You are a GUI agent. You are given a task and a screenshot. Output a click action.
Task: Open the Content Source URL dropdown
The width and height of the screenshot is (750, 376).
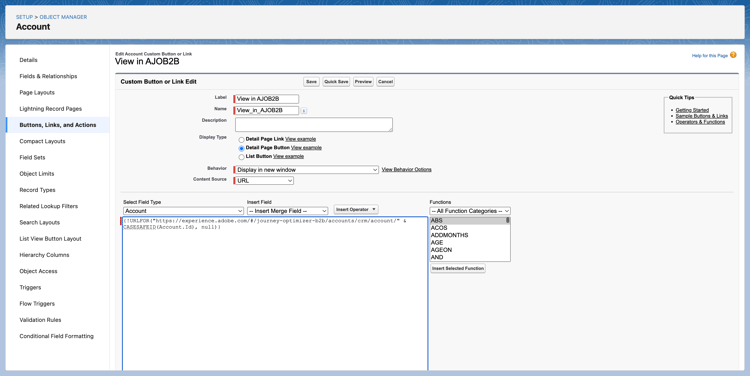[x=264, y=181]
